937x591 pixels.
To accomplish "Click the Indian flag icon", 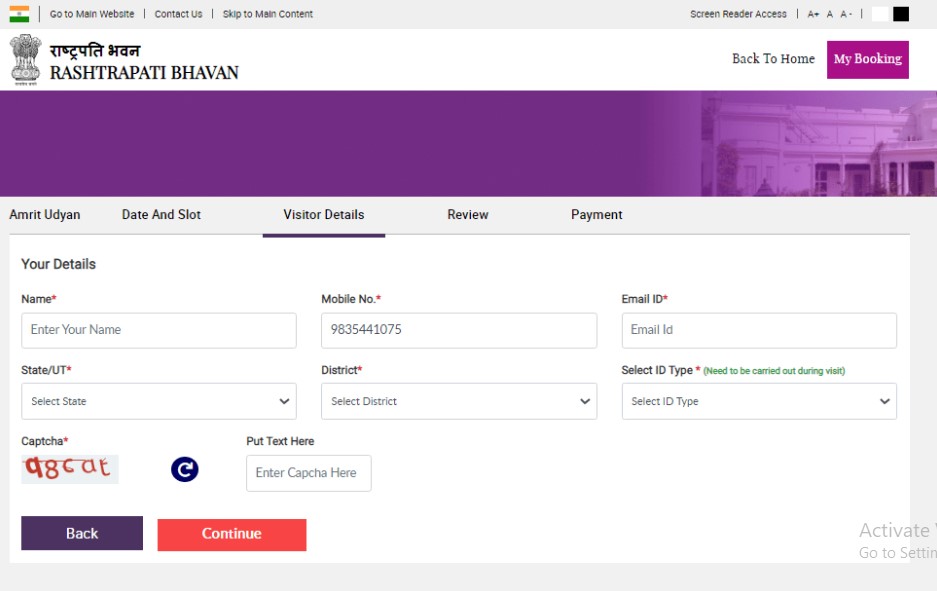I will 19,14.
